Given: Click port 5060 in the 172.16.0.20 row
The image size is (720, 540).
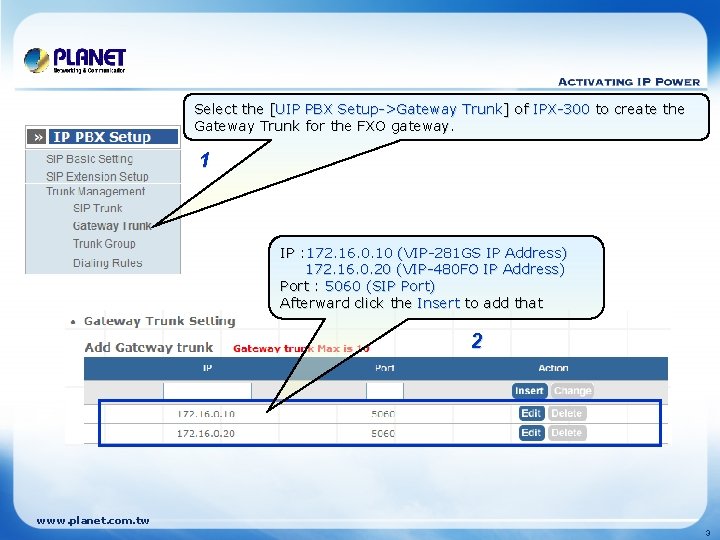Looking at the screenshot, I should [383, 433].
